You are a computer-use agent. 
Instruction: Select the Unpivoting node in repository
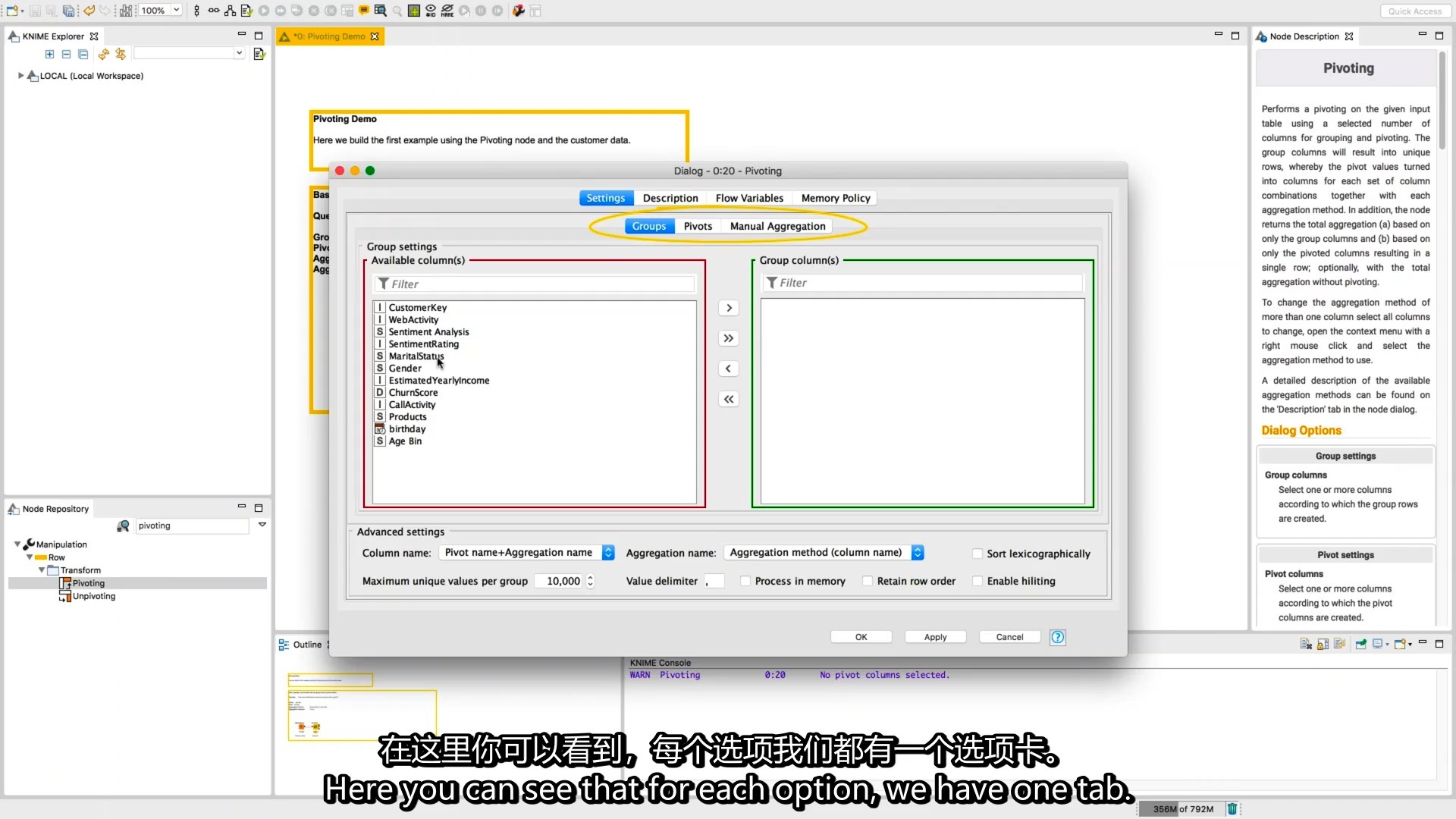(x=87, y=596)
